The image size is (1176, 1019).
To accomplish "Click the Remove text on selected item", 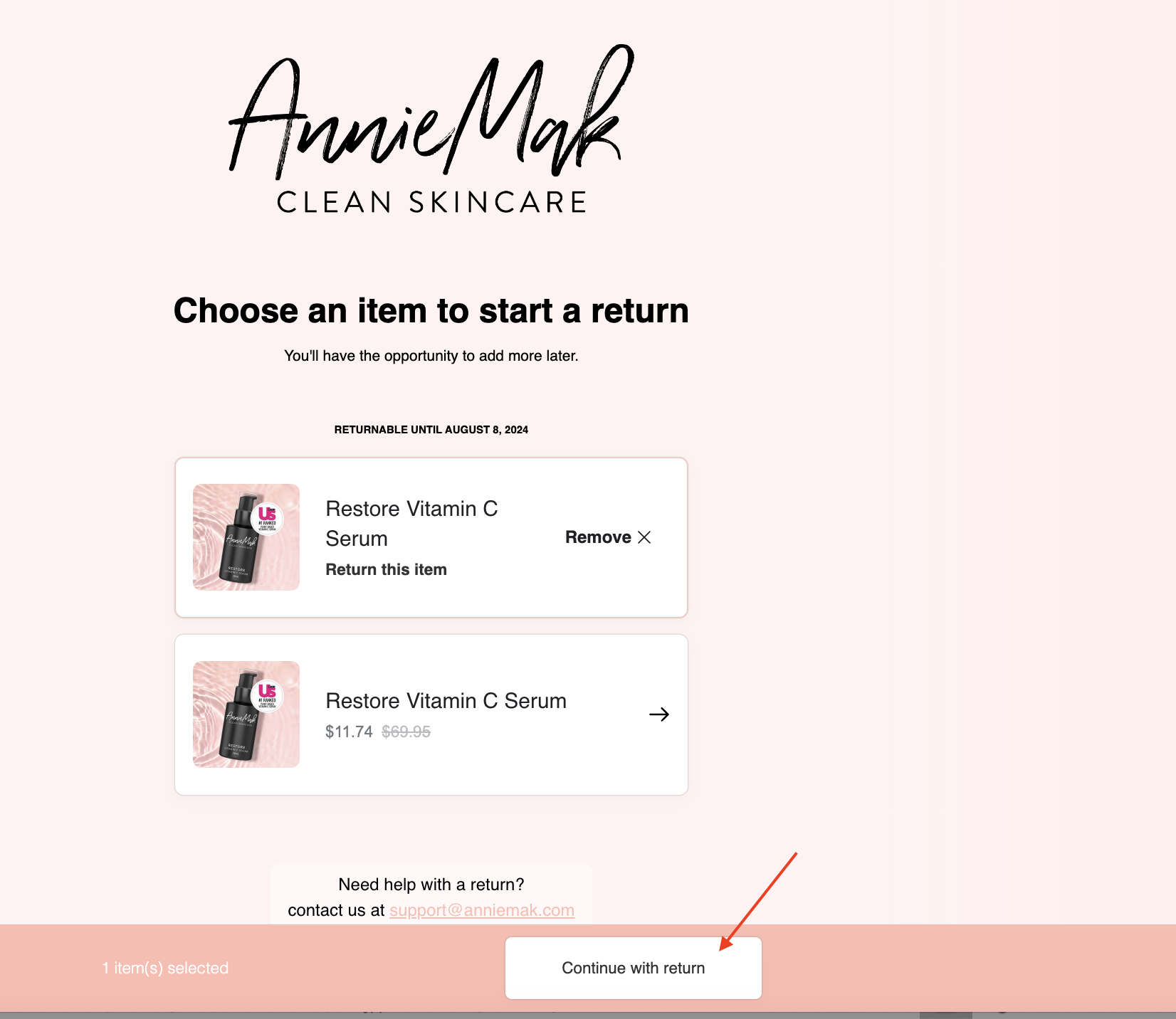I will click(x=598, y=537).
